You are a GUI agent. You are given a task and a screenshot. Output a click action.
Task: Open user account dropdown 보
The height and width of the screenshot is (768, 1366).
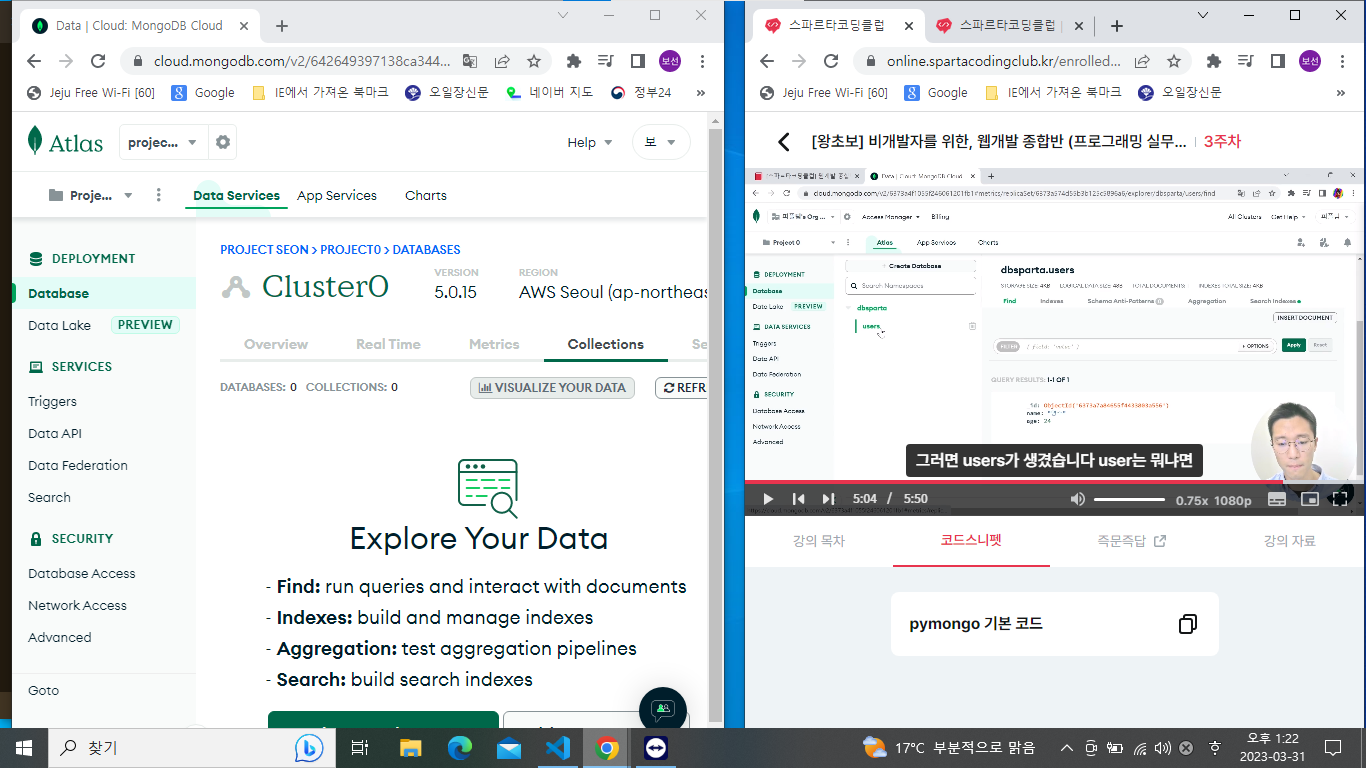pyautogui.click(x=661, y=142)
